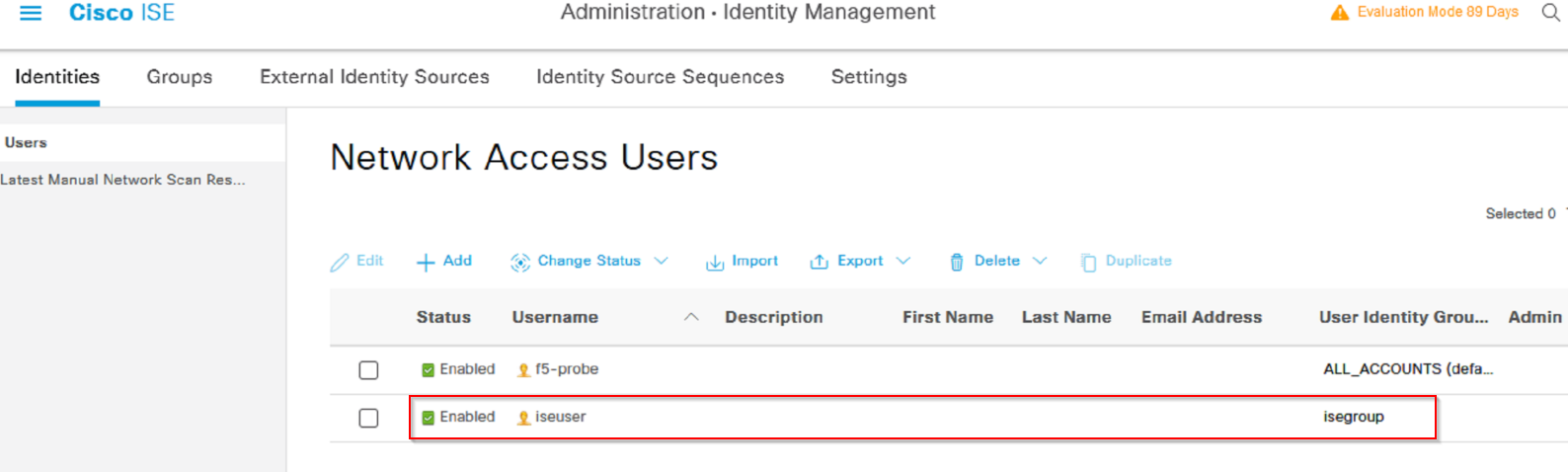The image size is (1568, 472).
Task: Click the Import download icon
Action: click(715, 262)
